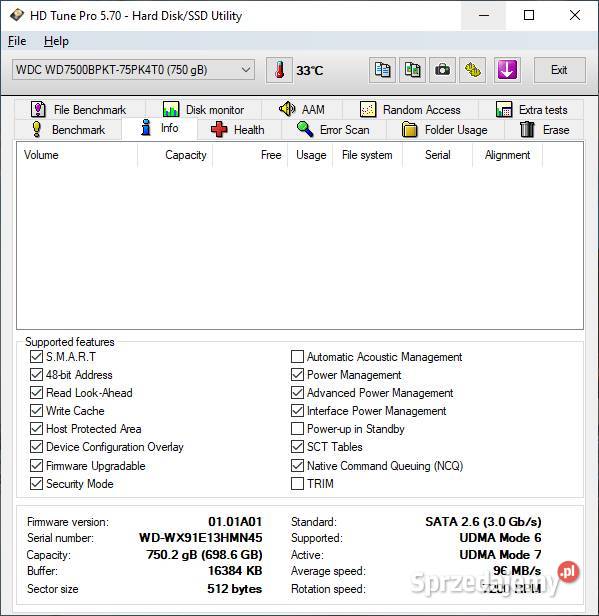Click the Exit button
Image resolution: width=599 pixels, height=616 pixels.
(x=559, y=70)
